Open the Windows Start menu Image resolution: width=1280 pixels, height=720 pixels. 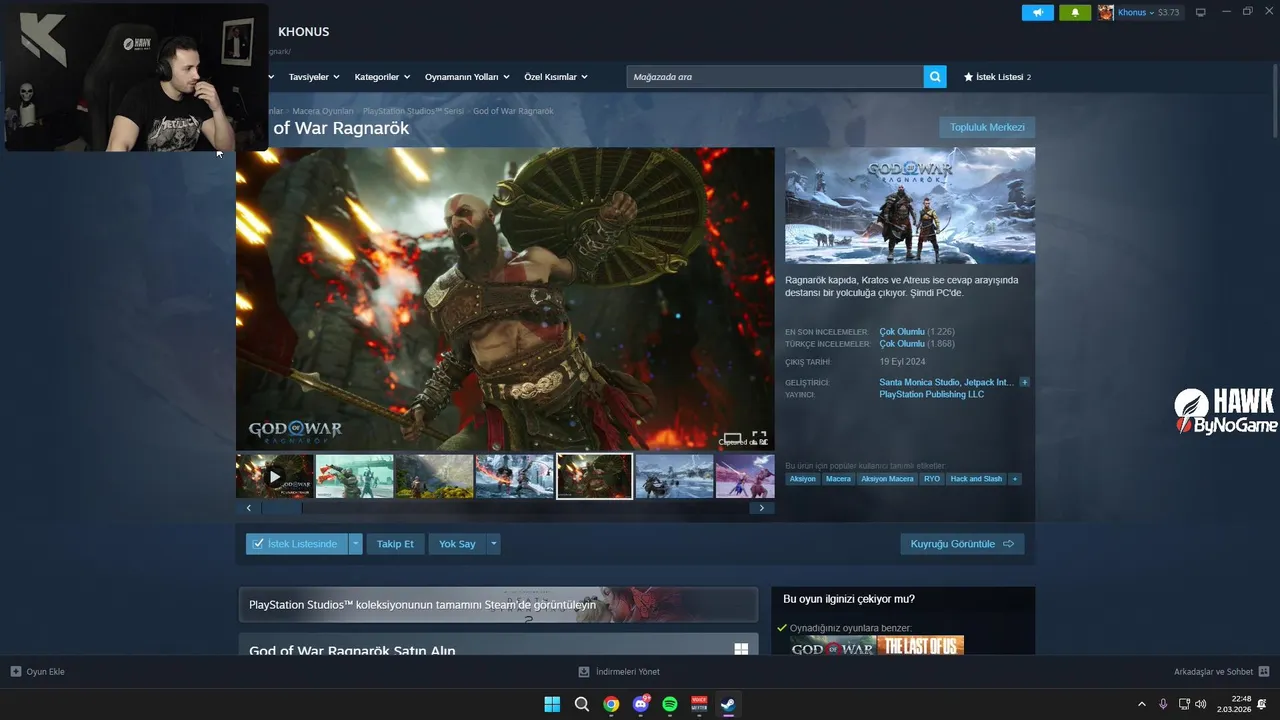552,704
